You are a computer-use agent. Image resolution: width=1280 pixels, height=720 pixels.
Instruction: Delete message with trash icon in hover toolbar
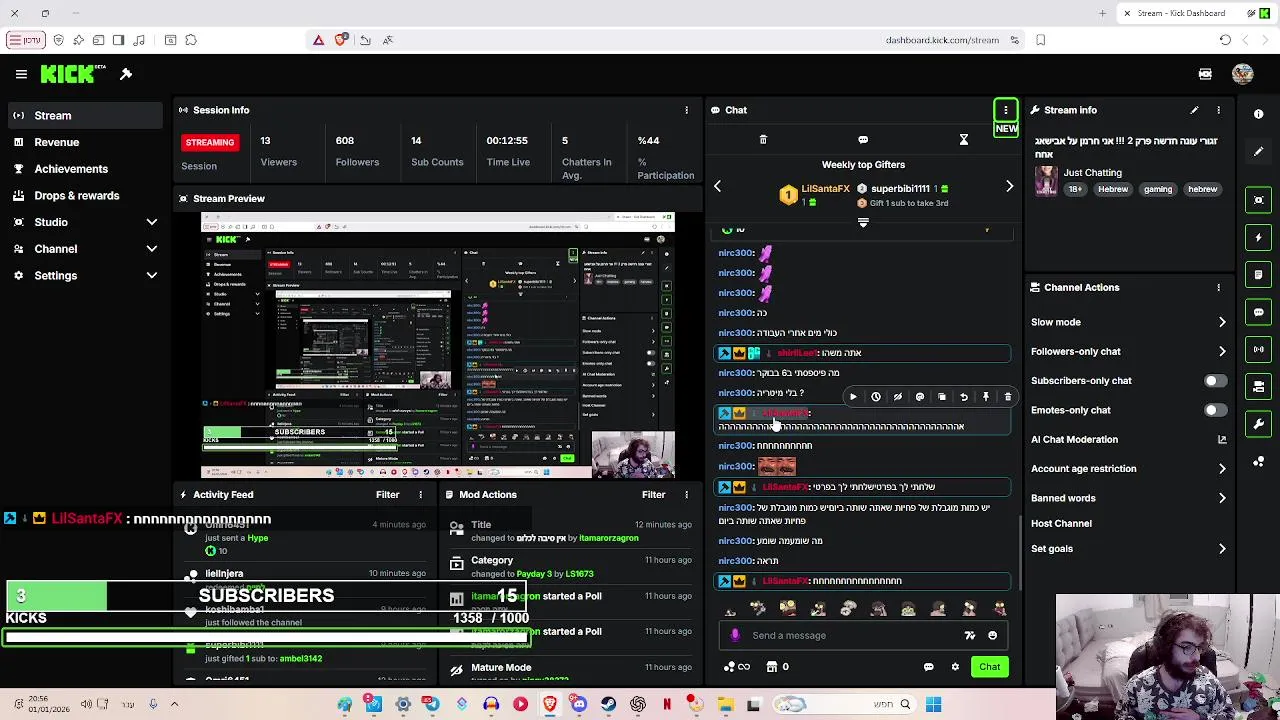pos(1008,397)
